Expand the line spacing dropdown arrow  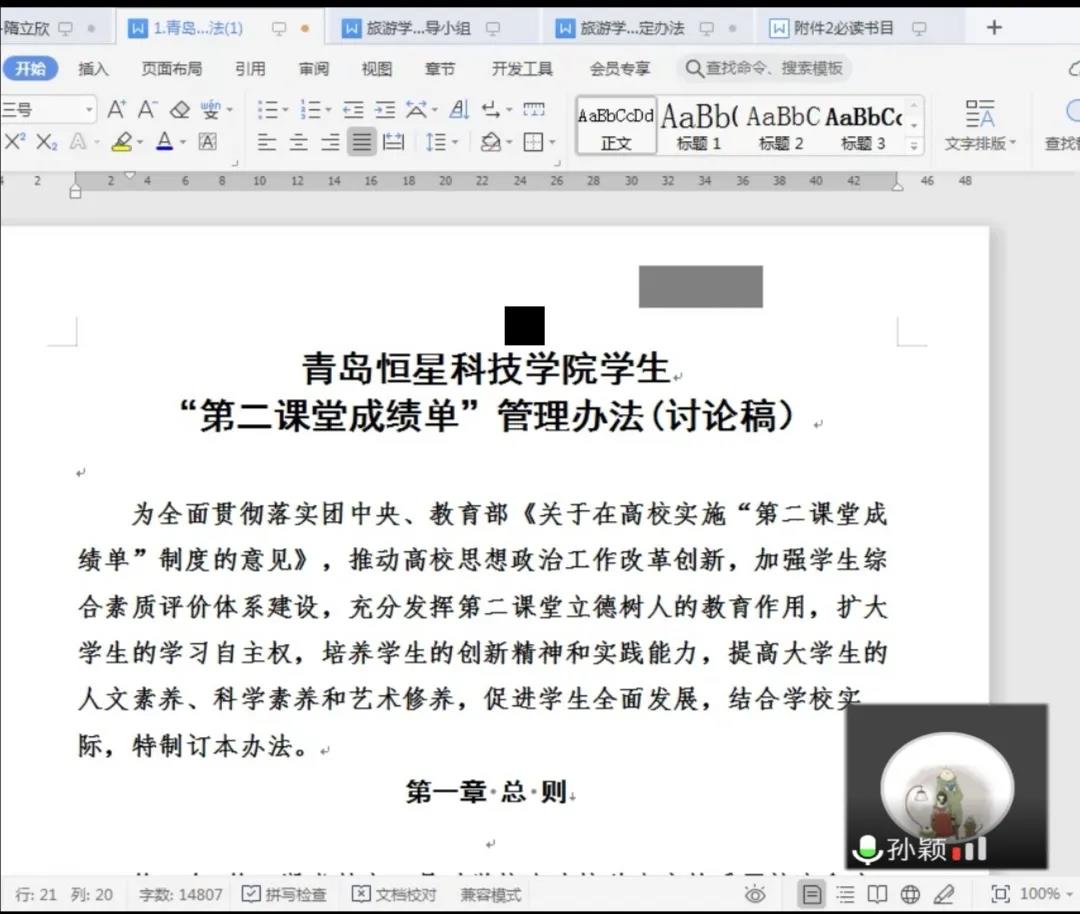[x=455, y=143]
